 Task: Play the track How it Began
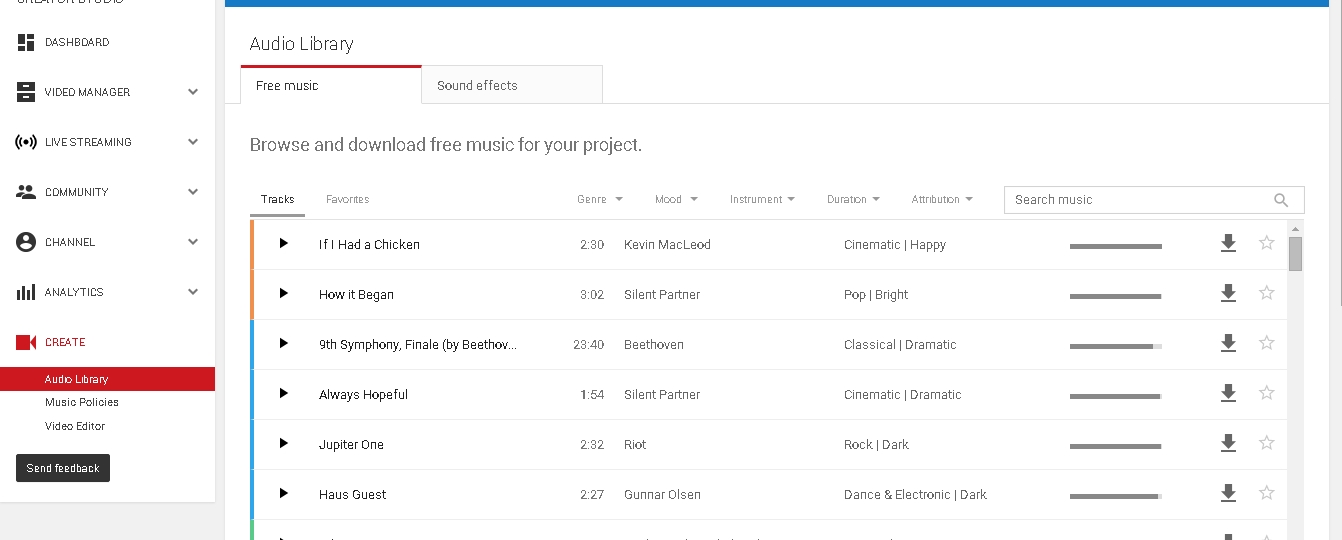point(284,293)
